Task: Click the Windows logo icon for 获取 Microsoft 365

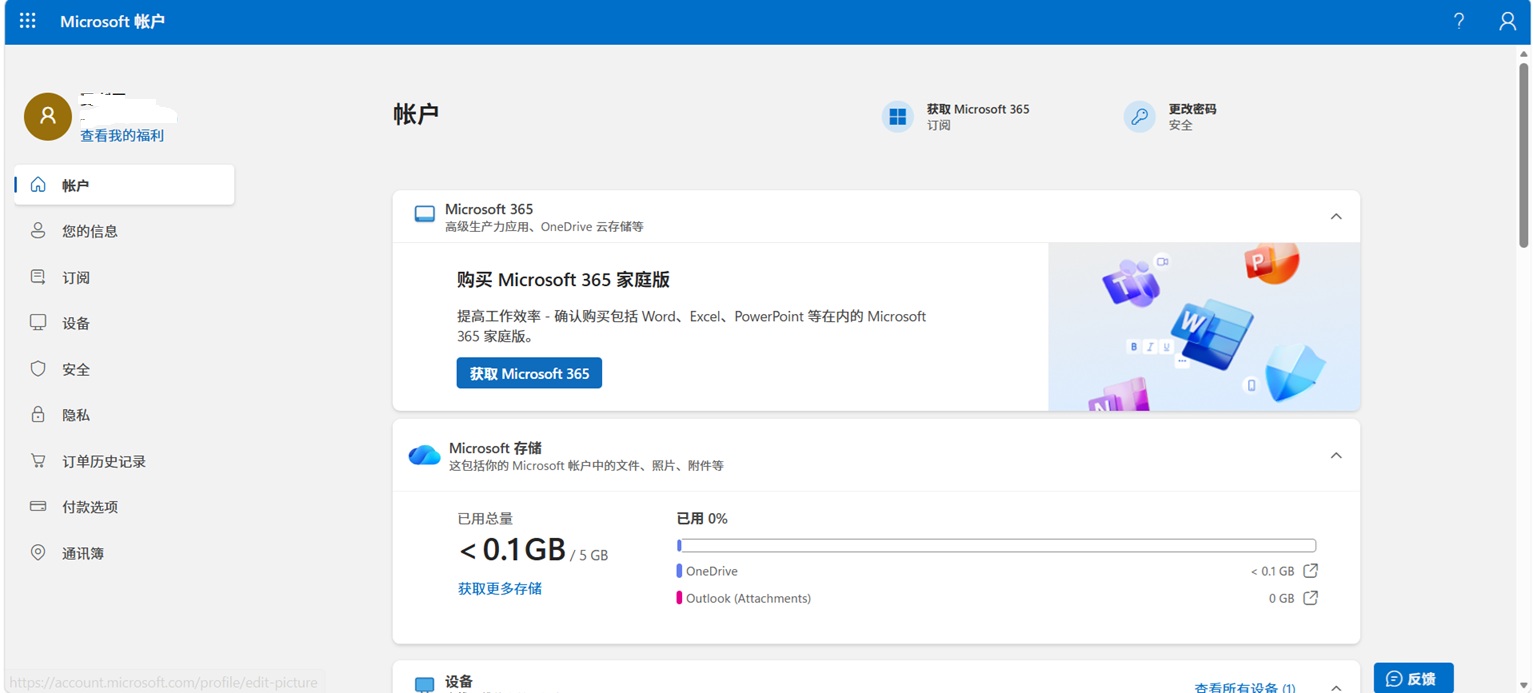Action: point(898,117)
